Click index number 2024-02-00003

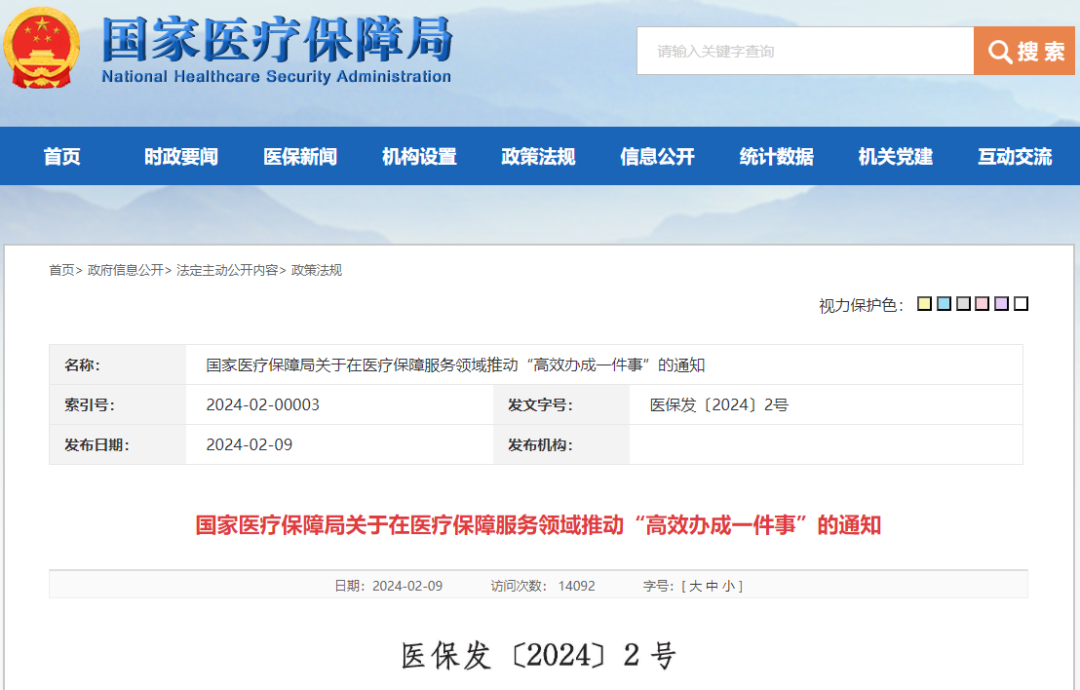click(x=262, y=405)
